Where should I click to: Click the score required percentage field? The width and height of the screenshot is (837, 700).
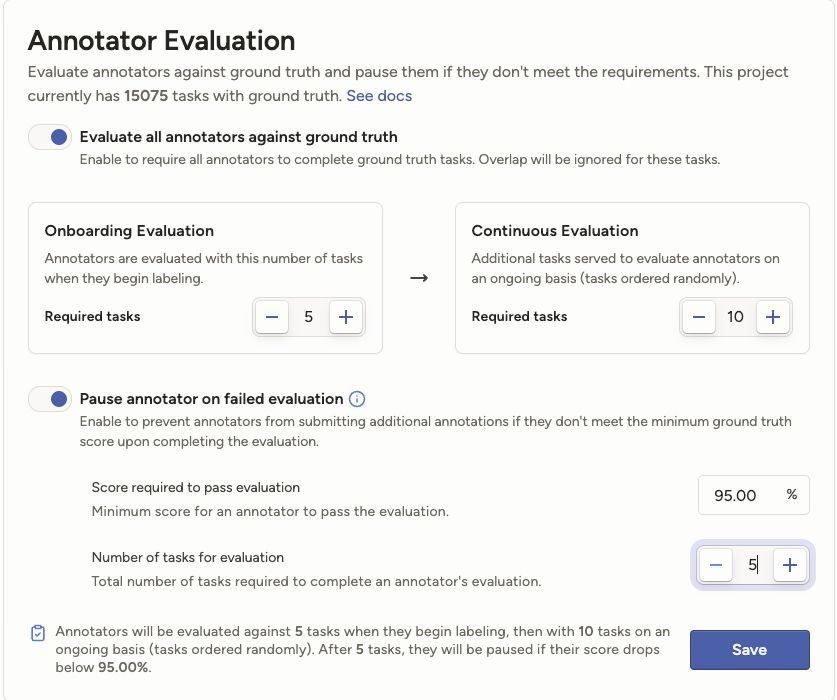(736, 495)
